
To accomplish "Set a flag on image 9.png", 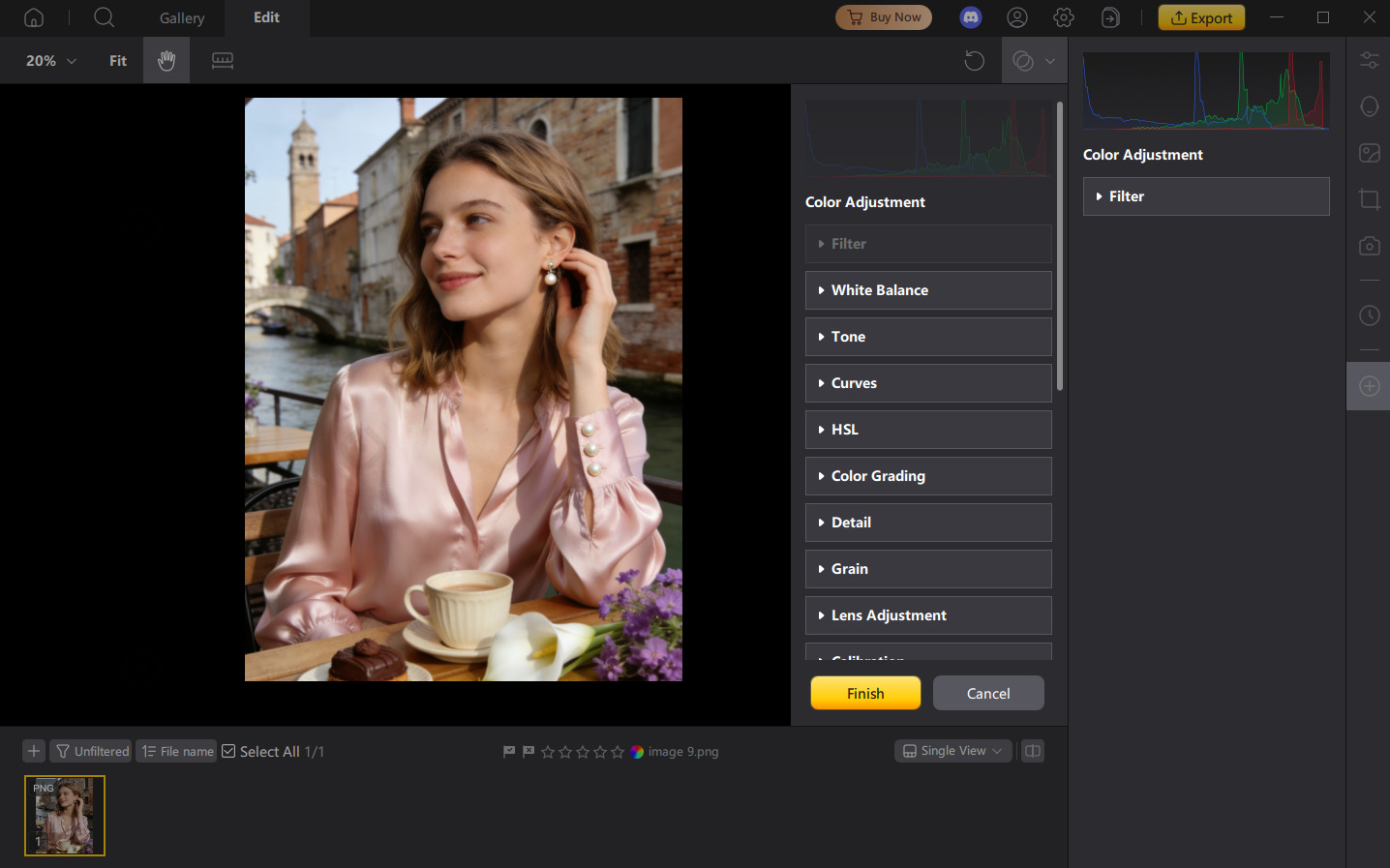I will pyautogui.click(x=508, y=751).
